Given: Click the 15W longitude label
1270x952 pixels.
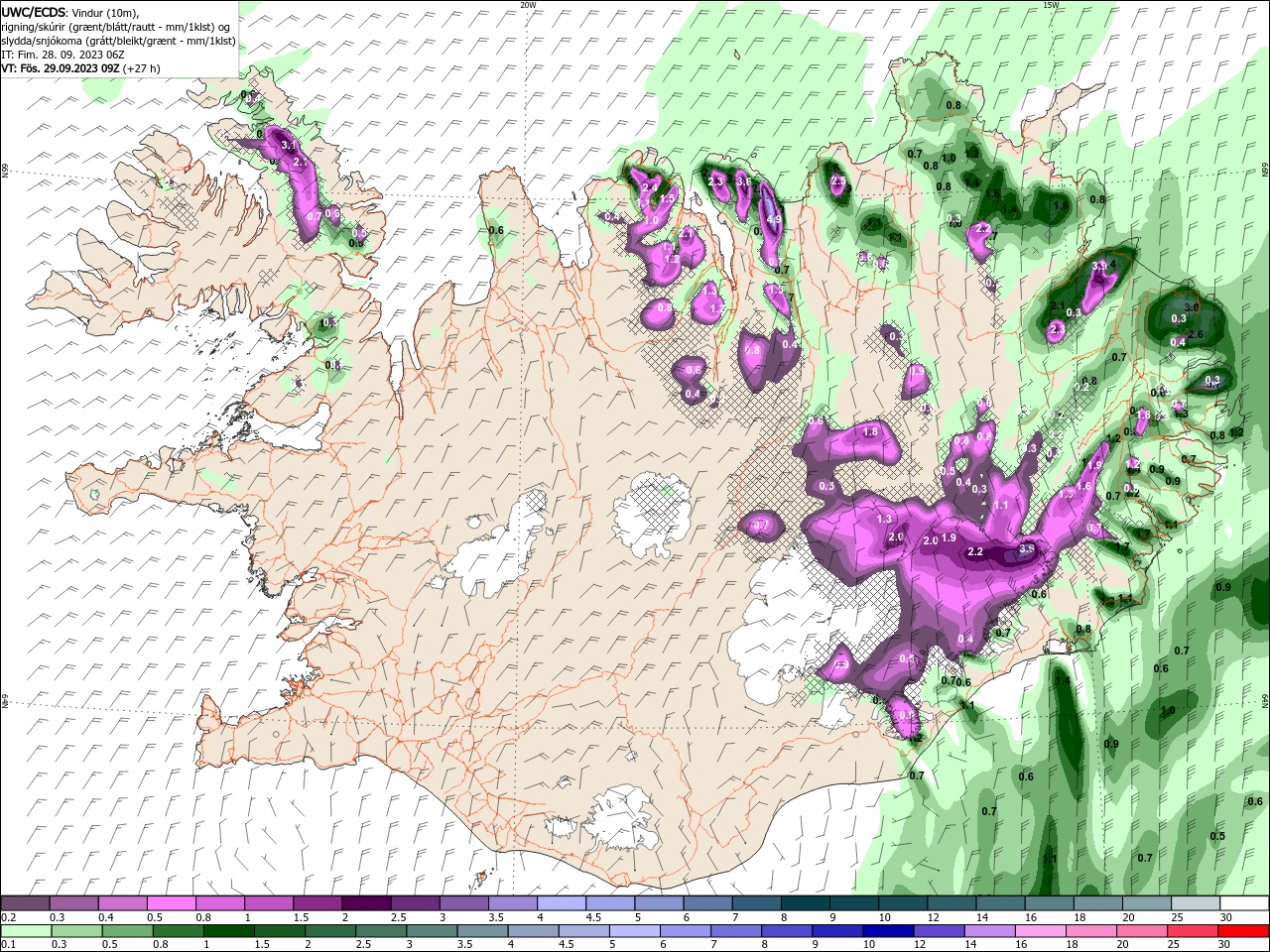Looking at the screenshot, I should tap(1052, 5).
